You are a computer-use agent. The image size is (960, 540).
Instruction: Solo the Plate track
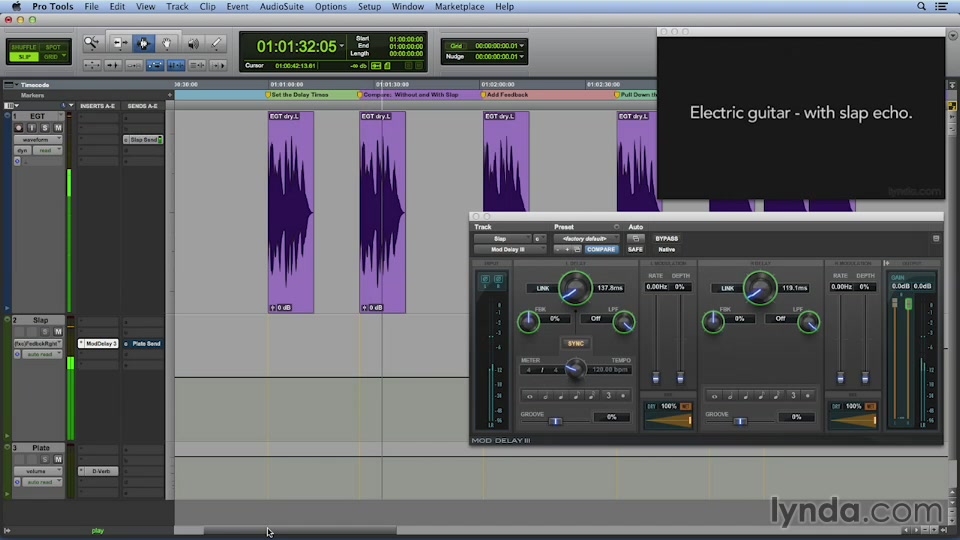click(45, 459)
